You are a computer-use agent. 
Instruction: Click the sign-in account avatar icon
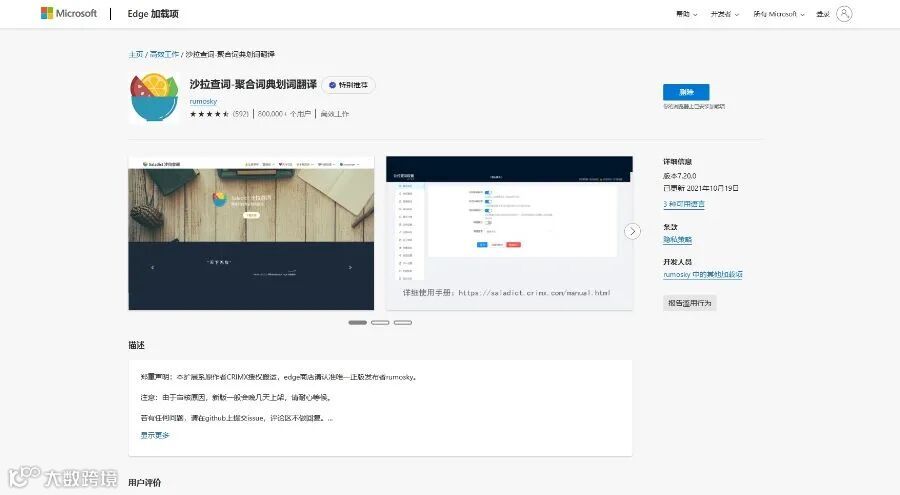coord(844,14)
